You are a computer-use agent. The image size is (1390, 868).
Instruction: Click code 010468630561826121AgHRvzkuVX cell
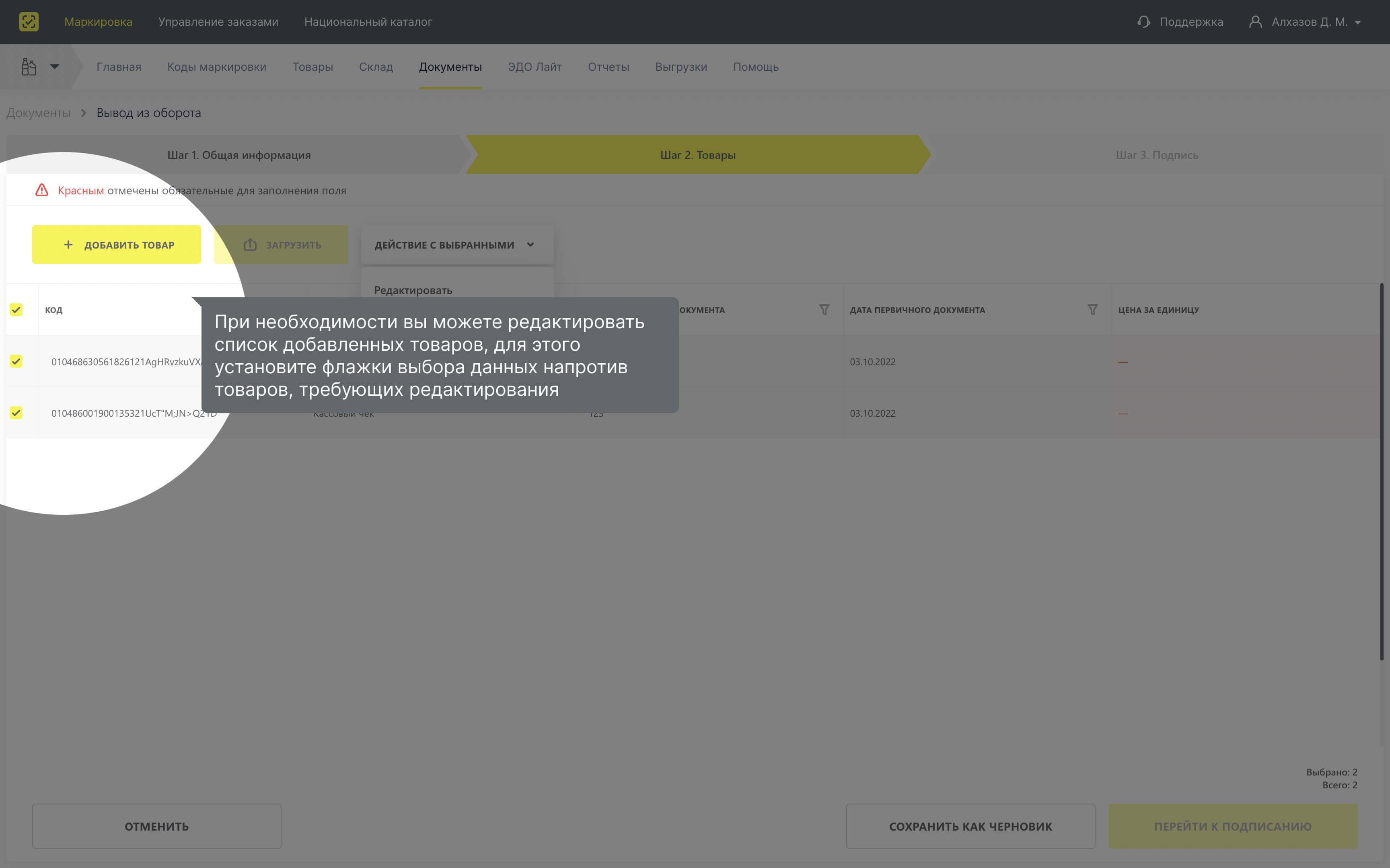click(126, 362)
